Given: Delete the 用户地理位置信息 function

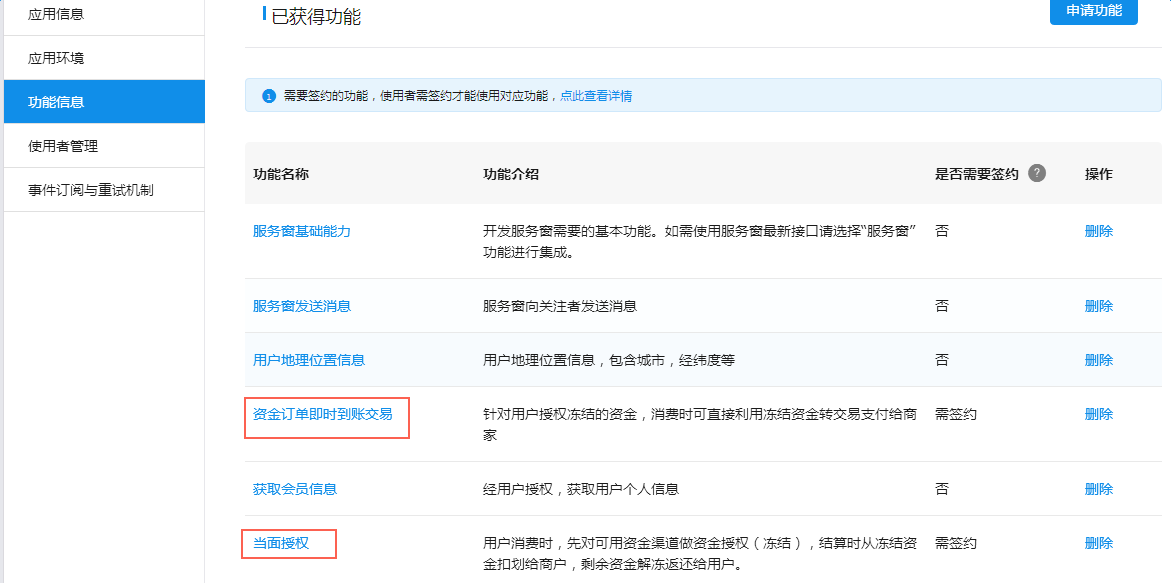Looking at the screenshot, I should 1099,360.
